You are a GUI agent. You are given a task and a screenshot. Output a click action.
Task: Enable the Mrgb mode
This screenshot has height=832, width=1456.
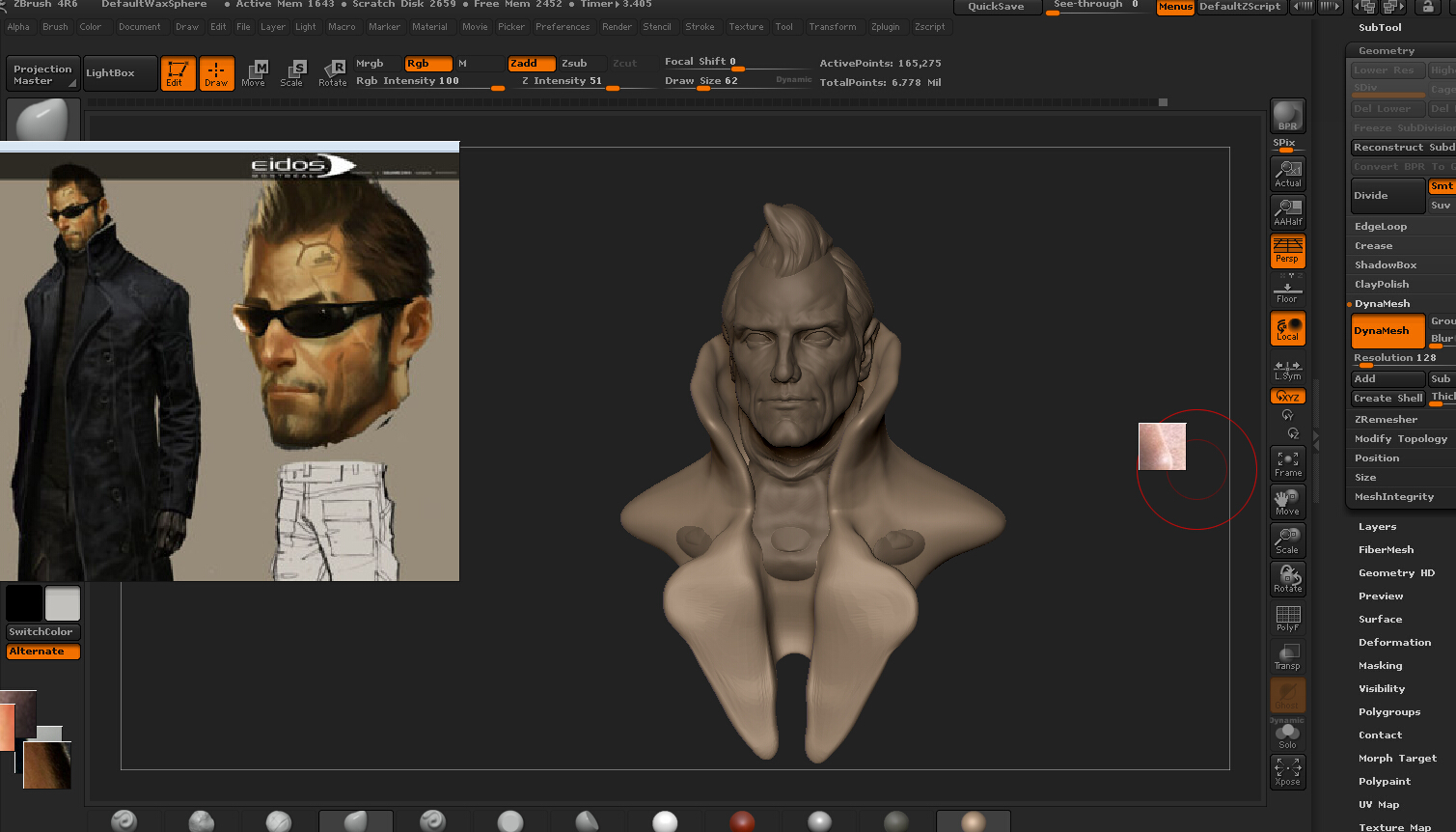377,64
